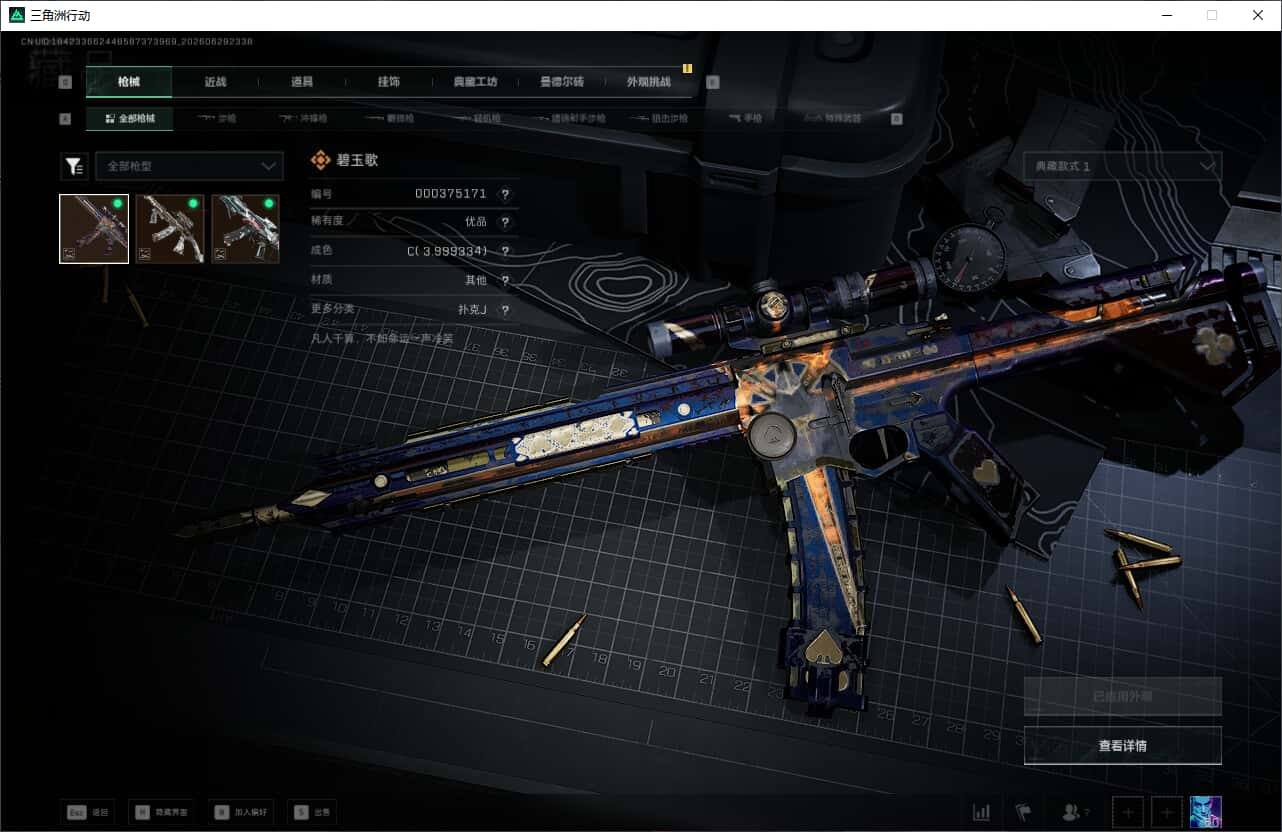Select the 冲锋枪 sub-tab
This screenshot has height=832, width=1282.
[303, 119]
